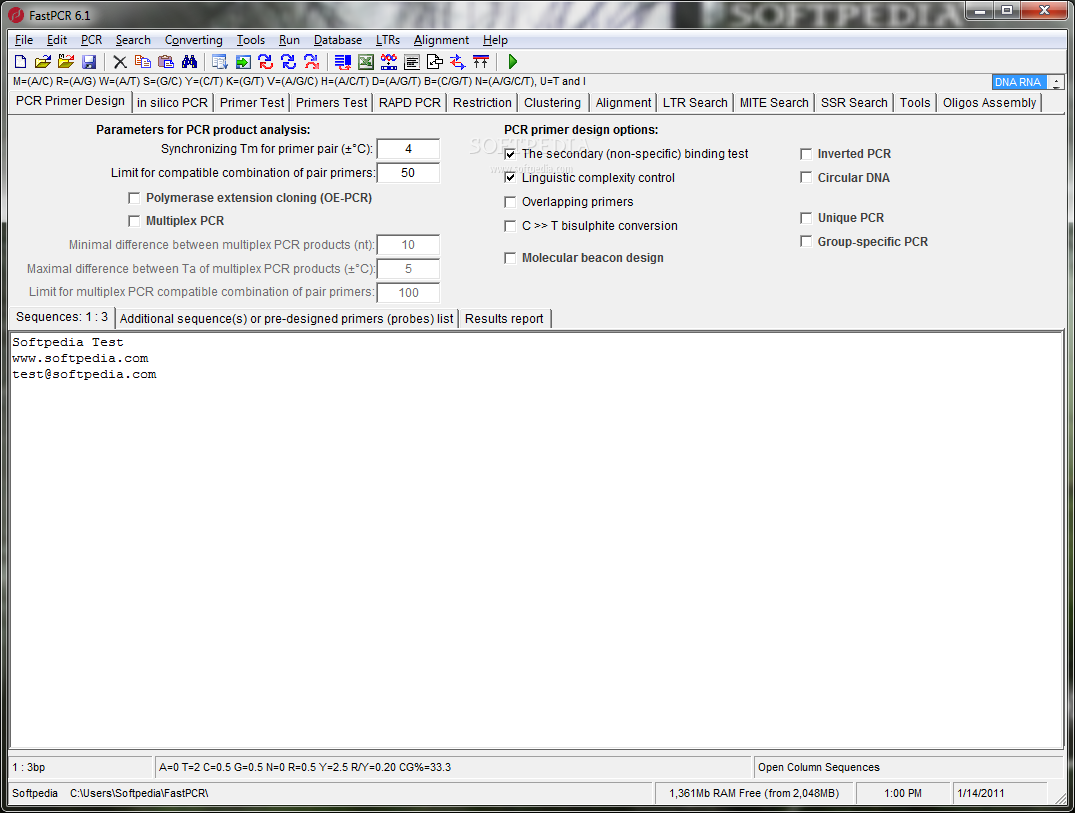Click the DNA RNA spinner arrows
Image resolution: width=1075 pixels, height=813 pixels.
1056,82
